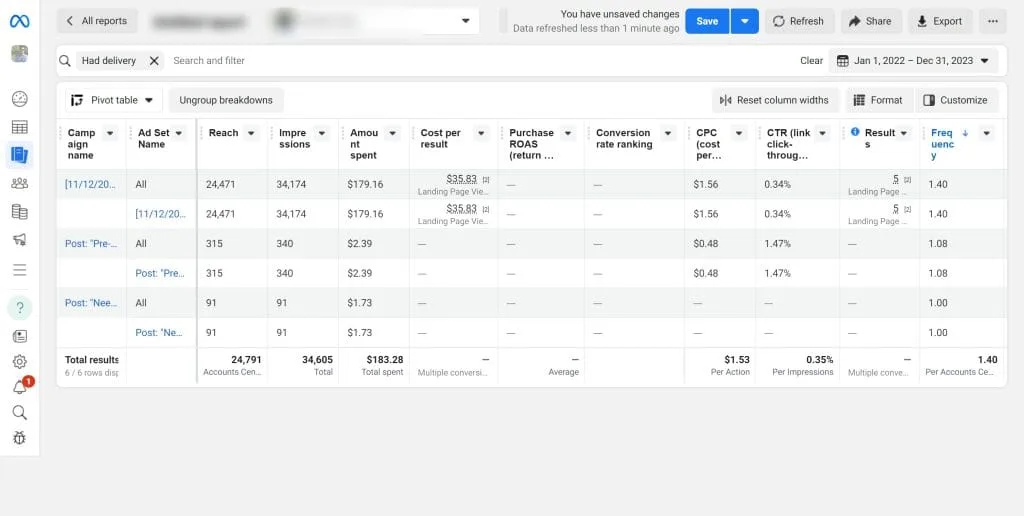This screenshot has width=1024, height=516.
Task: Open Account overview gauge icon in sidebar
Action: 20,99
